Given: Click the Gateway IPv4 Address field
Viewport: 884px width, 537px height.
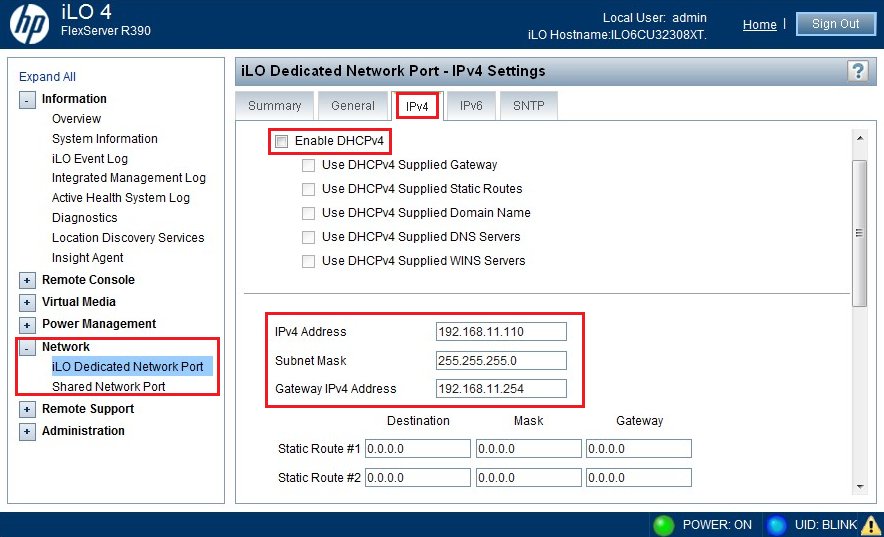Looking at the screenshot, I should coord(501,389).
